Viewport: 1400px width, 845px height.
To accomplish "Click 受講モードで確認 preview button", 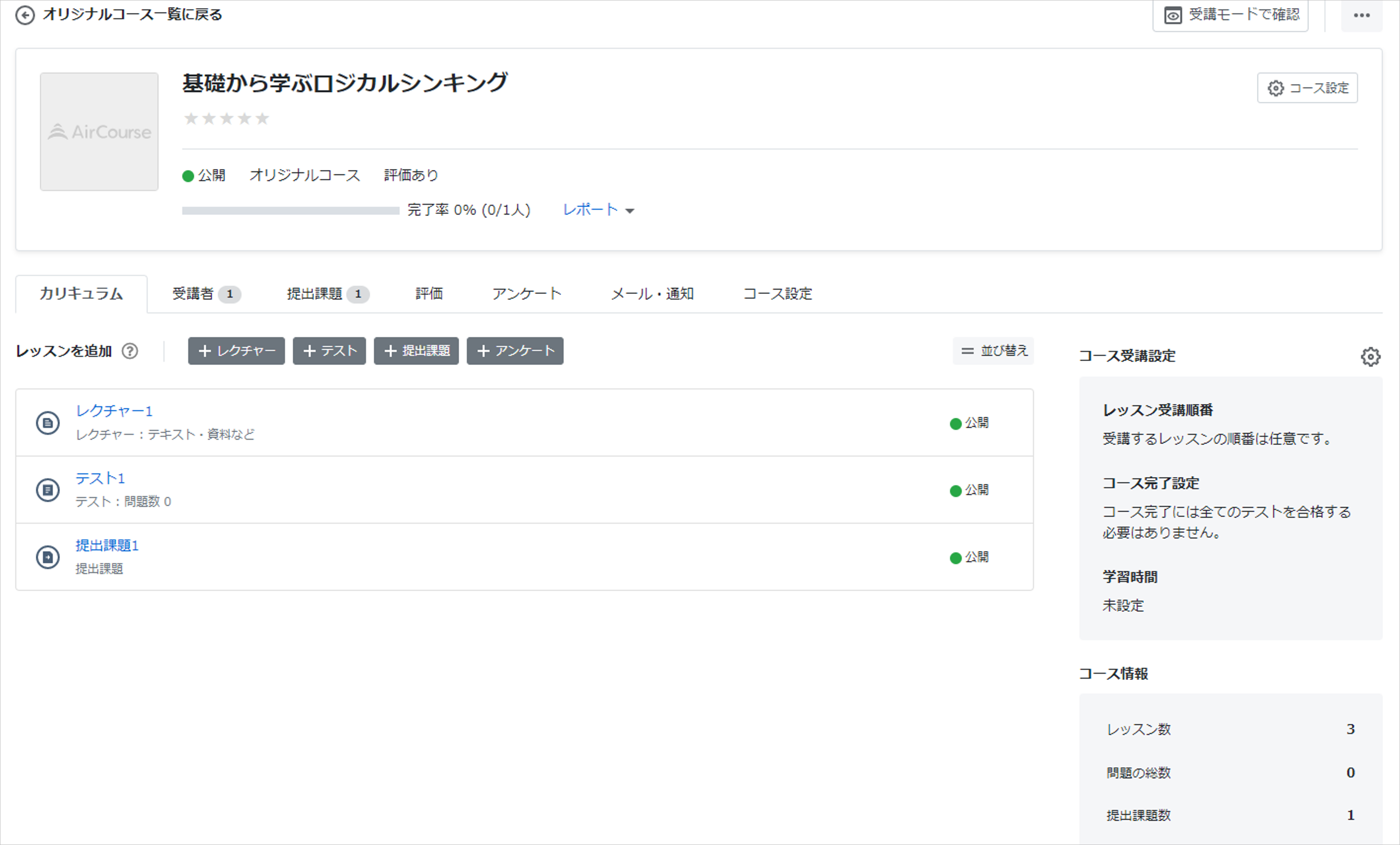I will [1230, 15].
